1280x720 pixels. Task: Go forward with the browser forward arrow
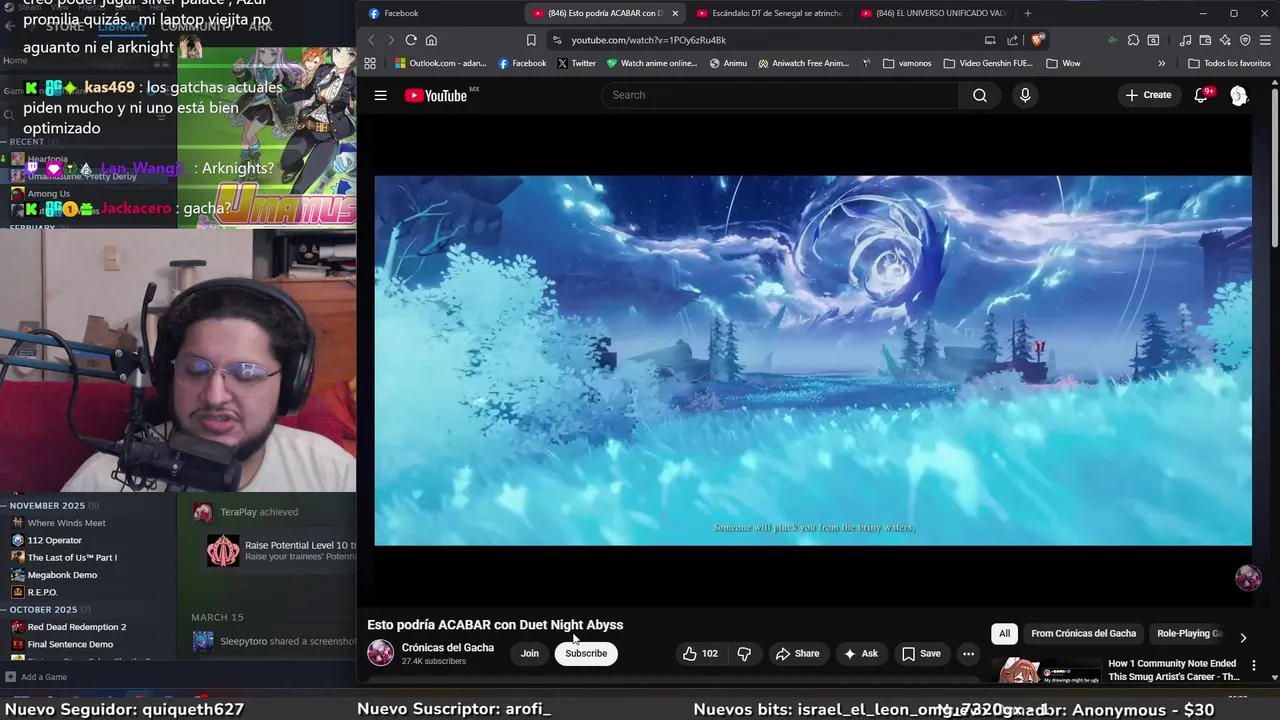pos(390,40)
